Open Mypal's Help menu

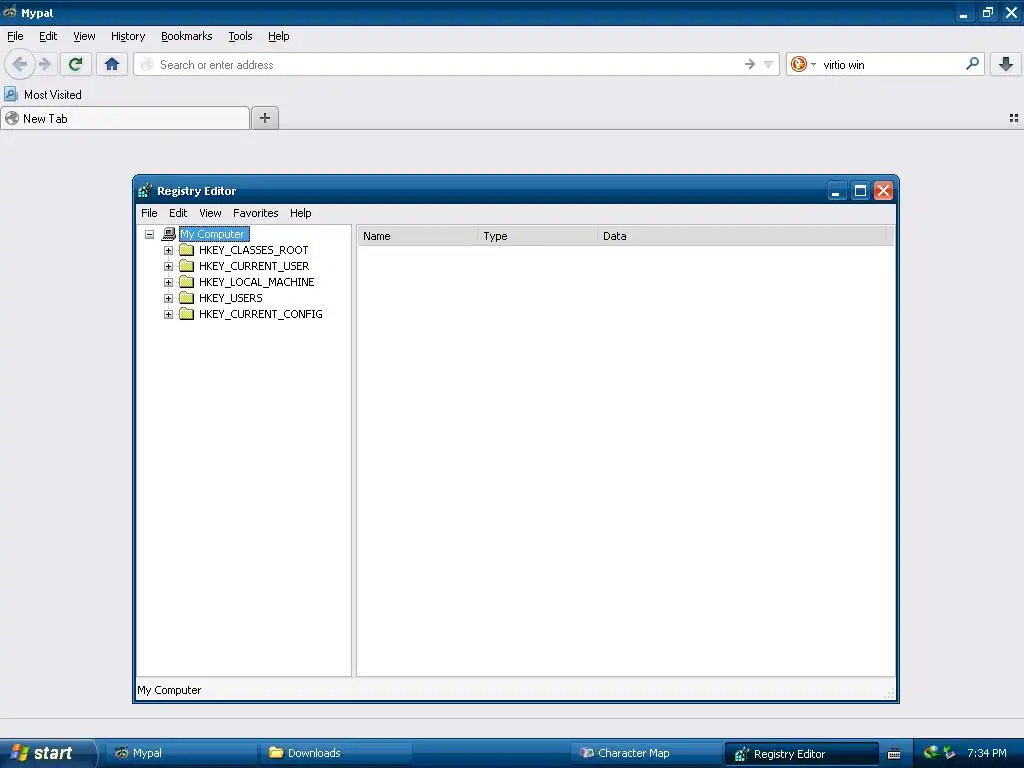pos(278,36)
